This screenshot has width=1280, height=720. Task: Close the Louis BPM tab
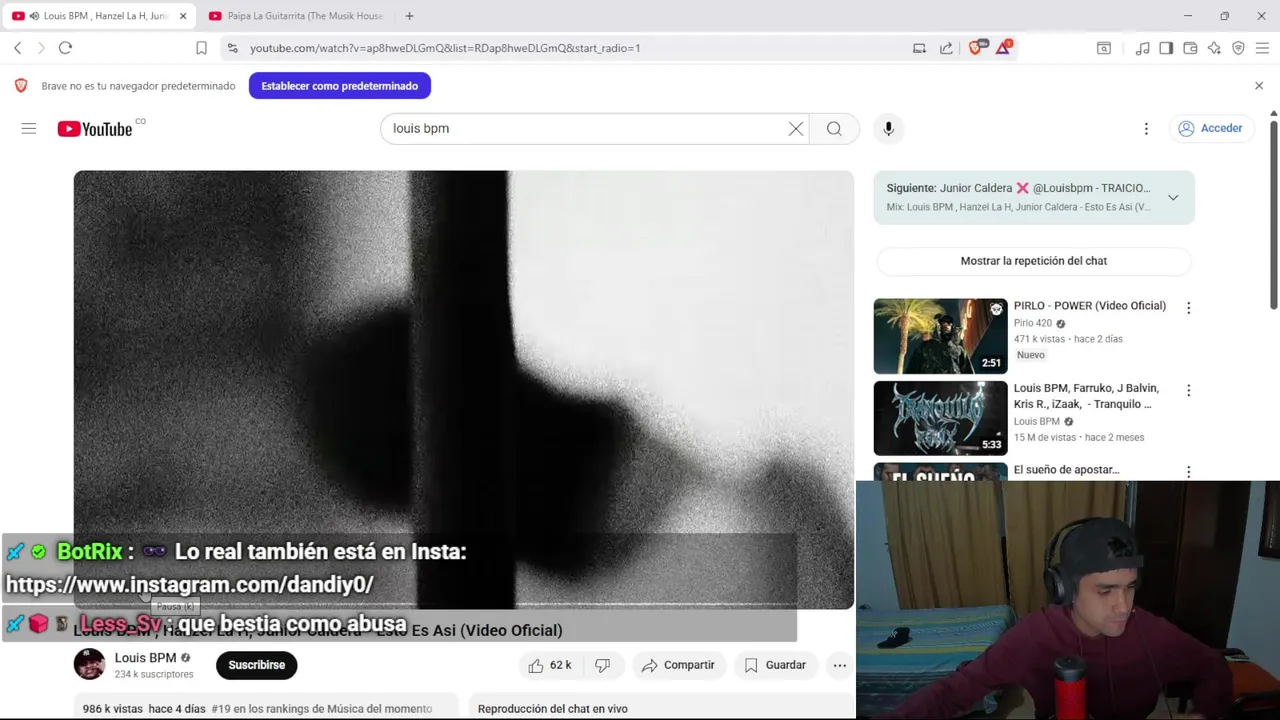point(183,16)
